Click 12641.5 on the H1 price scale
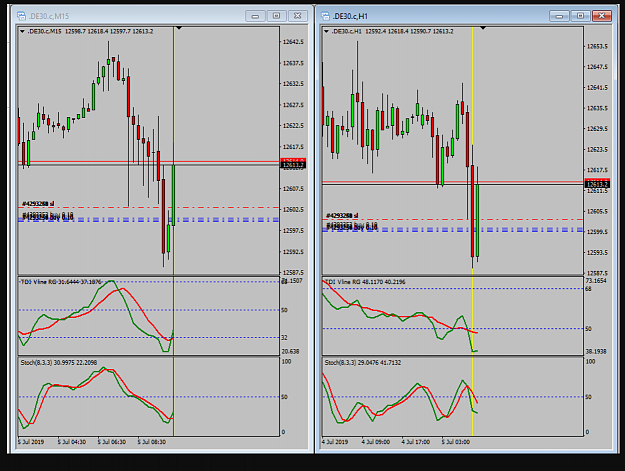 (597, 87)
